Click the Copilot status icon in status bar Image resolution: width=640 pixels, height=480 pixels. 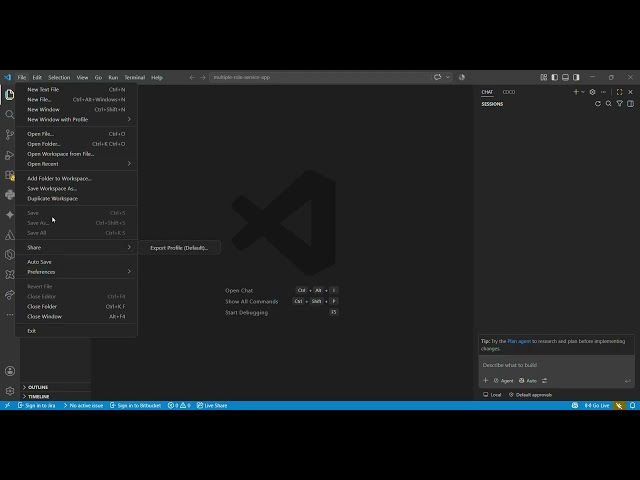click(575, 405)
